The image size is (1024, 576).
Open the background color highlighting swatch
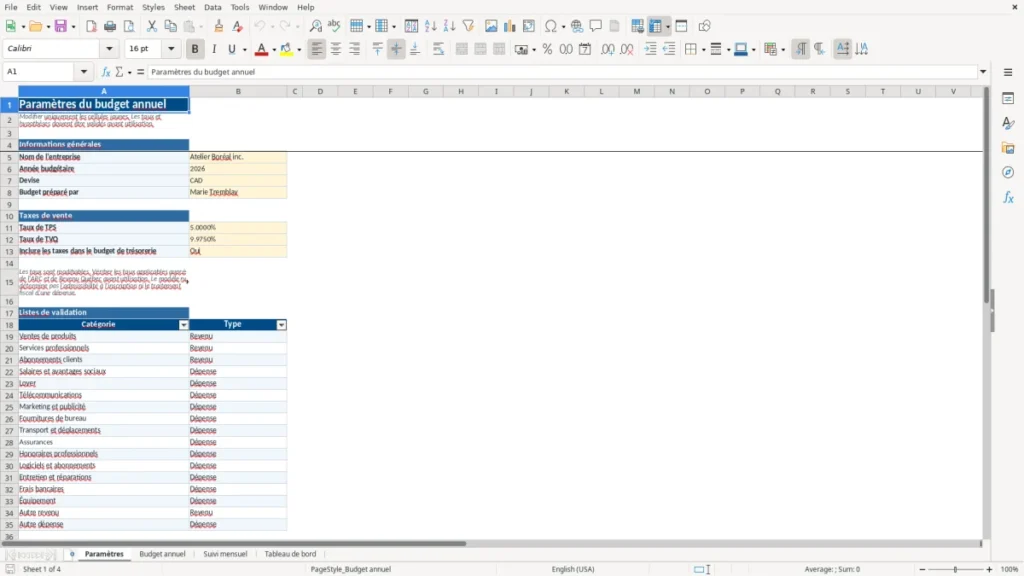coord(286,49)
